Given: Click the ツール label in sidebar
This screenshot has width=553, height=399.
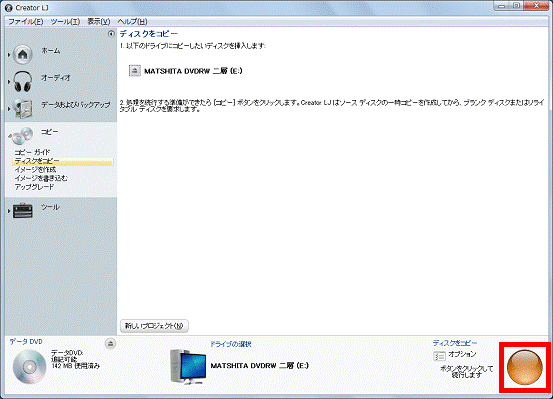Looking at the screenshot, I should tap(50, 207).
